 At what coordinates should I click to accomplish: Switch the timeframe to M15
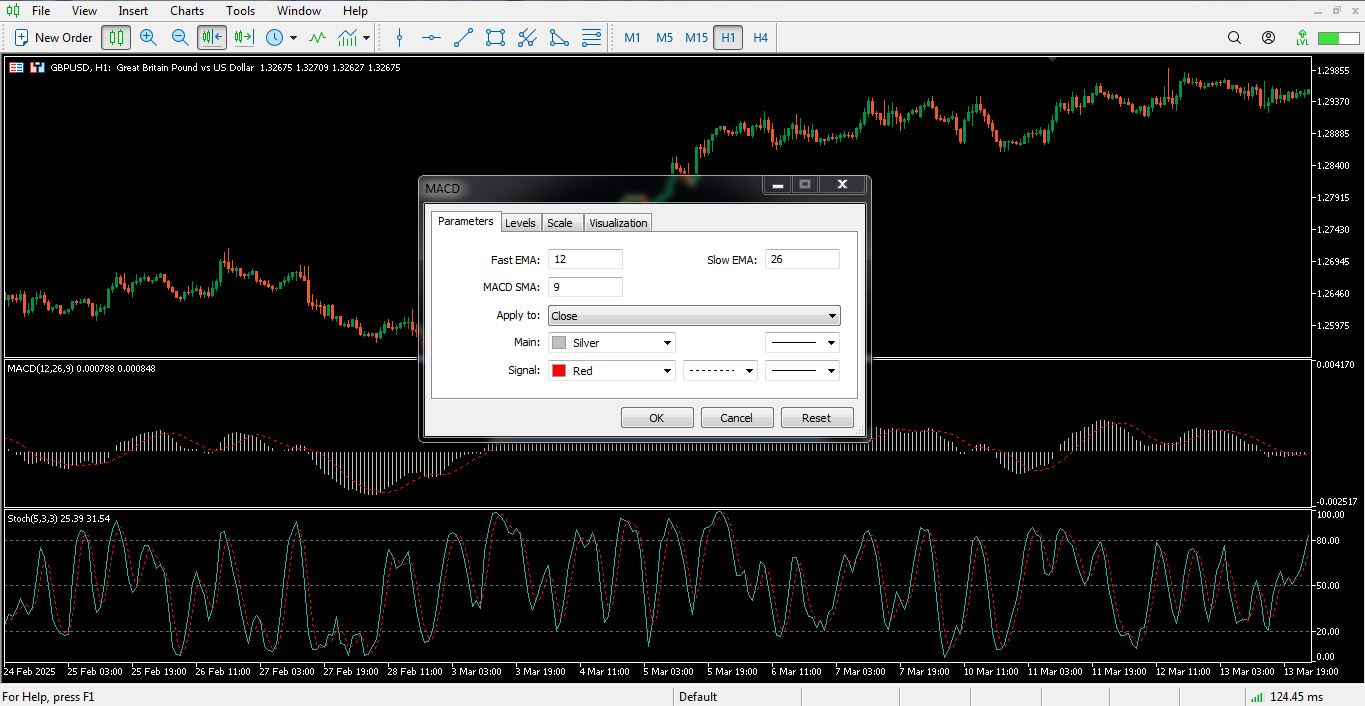point(696,38)
